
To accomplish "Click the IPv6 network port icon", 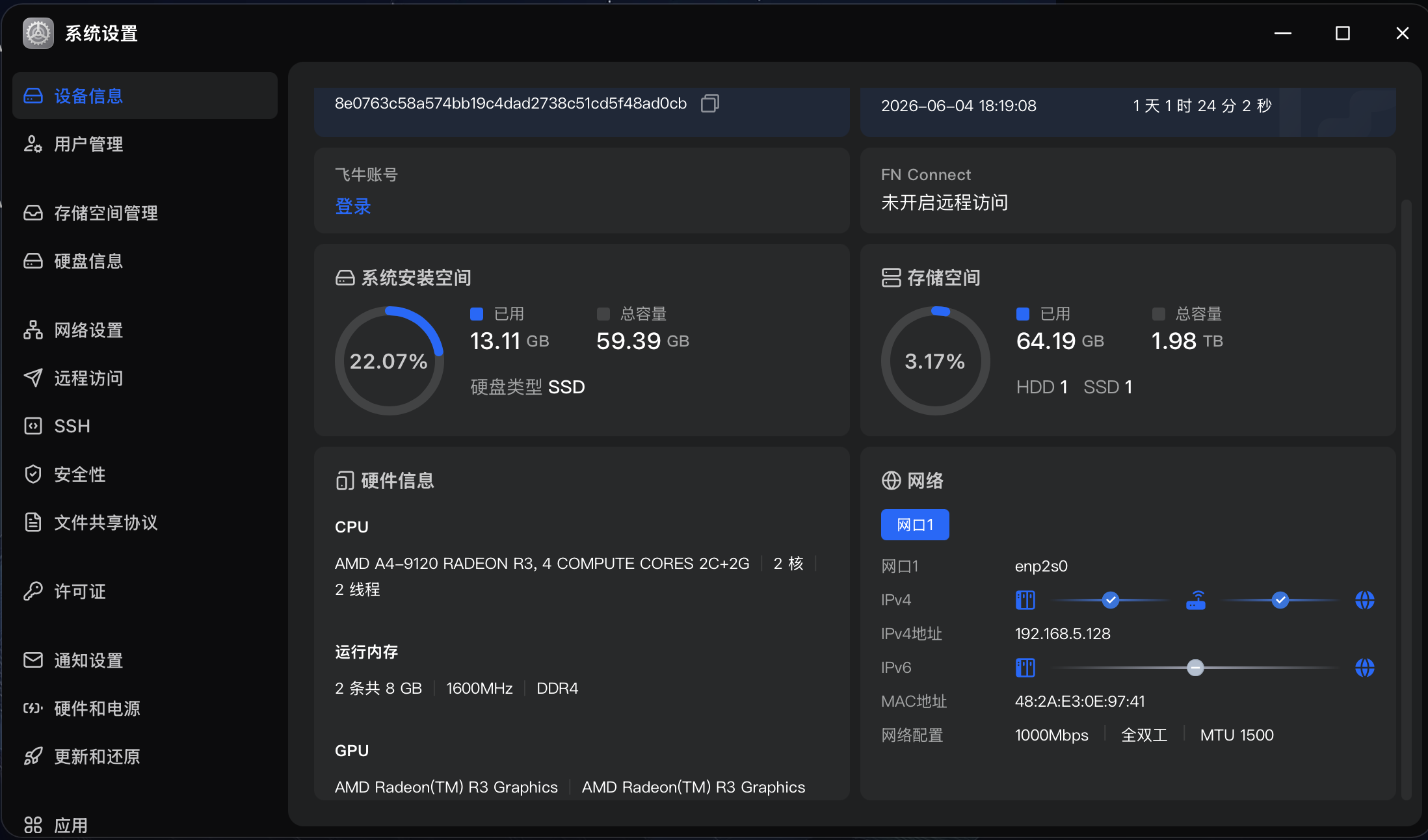I will point(1025,668).
